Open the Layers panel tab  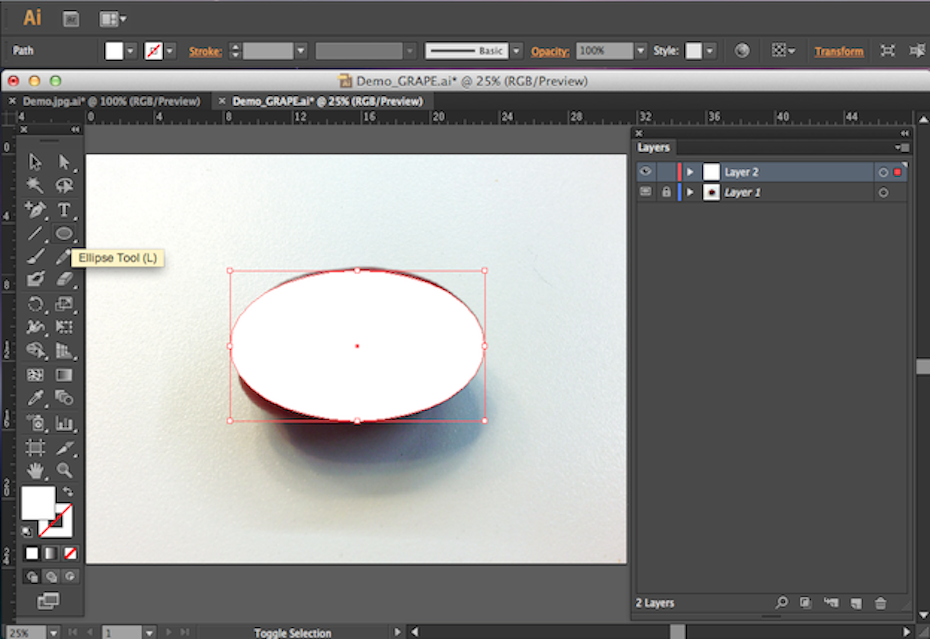coord(654,148)
